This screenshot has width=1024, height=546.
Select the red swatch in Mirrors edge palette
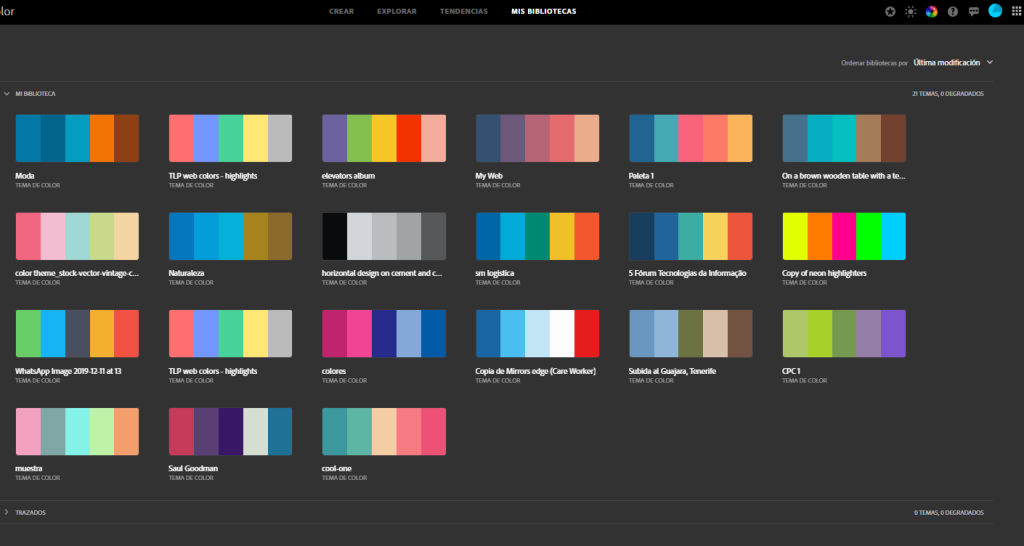coord(586,334)
